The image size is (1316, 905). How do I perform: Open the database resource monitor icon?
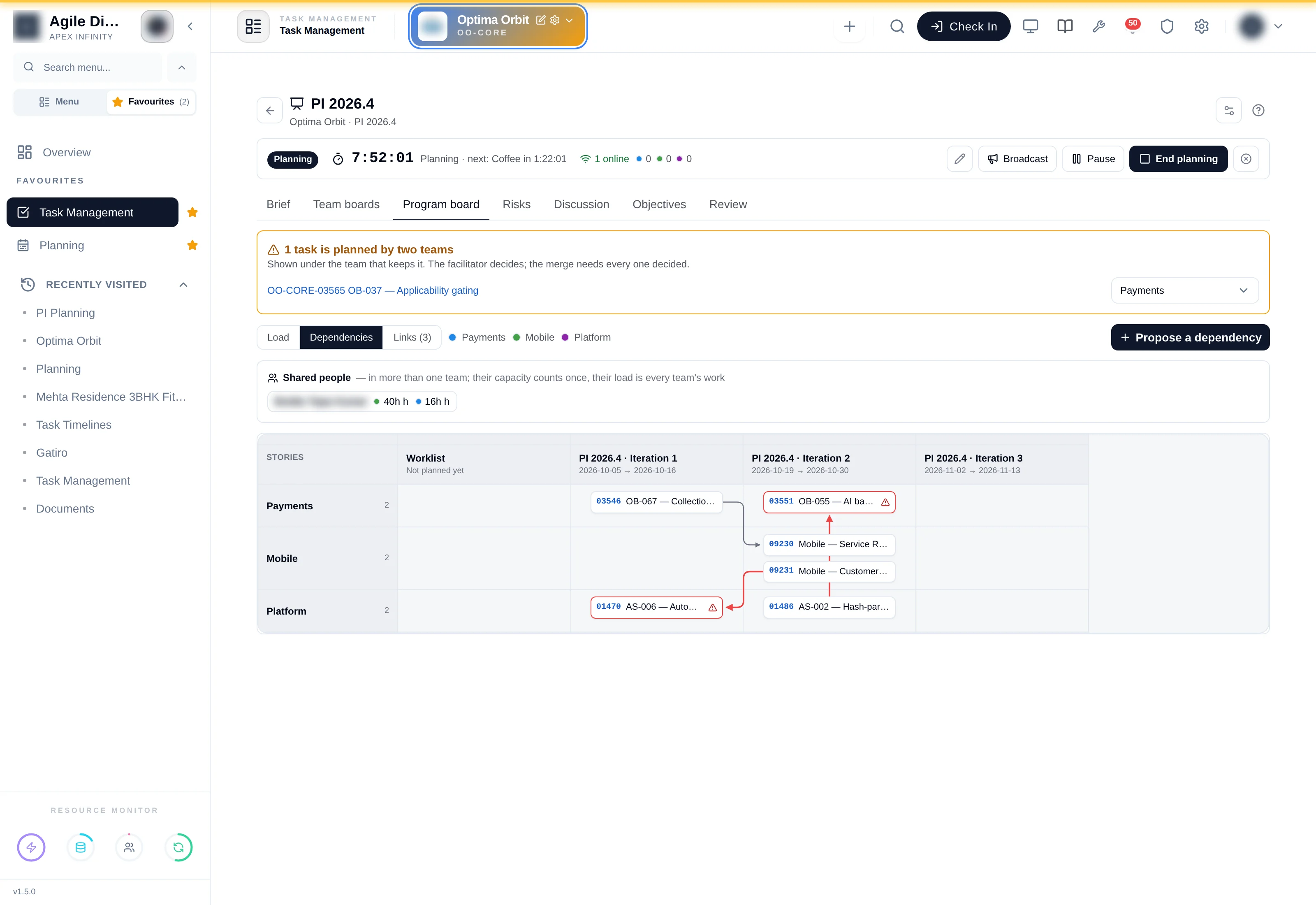tap(81, 847)
